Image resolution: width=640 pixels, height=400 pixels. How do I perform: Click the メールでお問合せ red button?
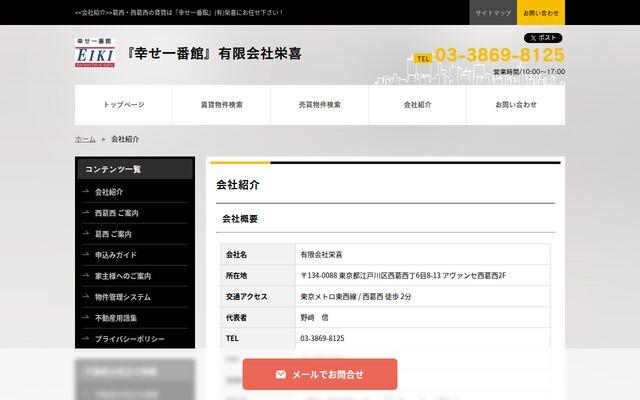click(x=320, y=374)
